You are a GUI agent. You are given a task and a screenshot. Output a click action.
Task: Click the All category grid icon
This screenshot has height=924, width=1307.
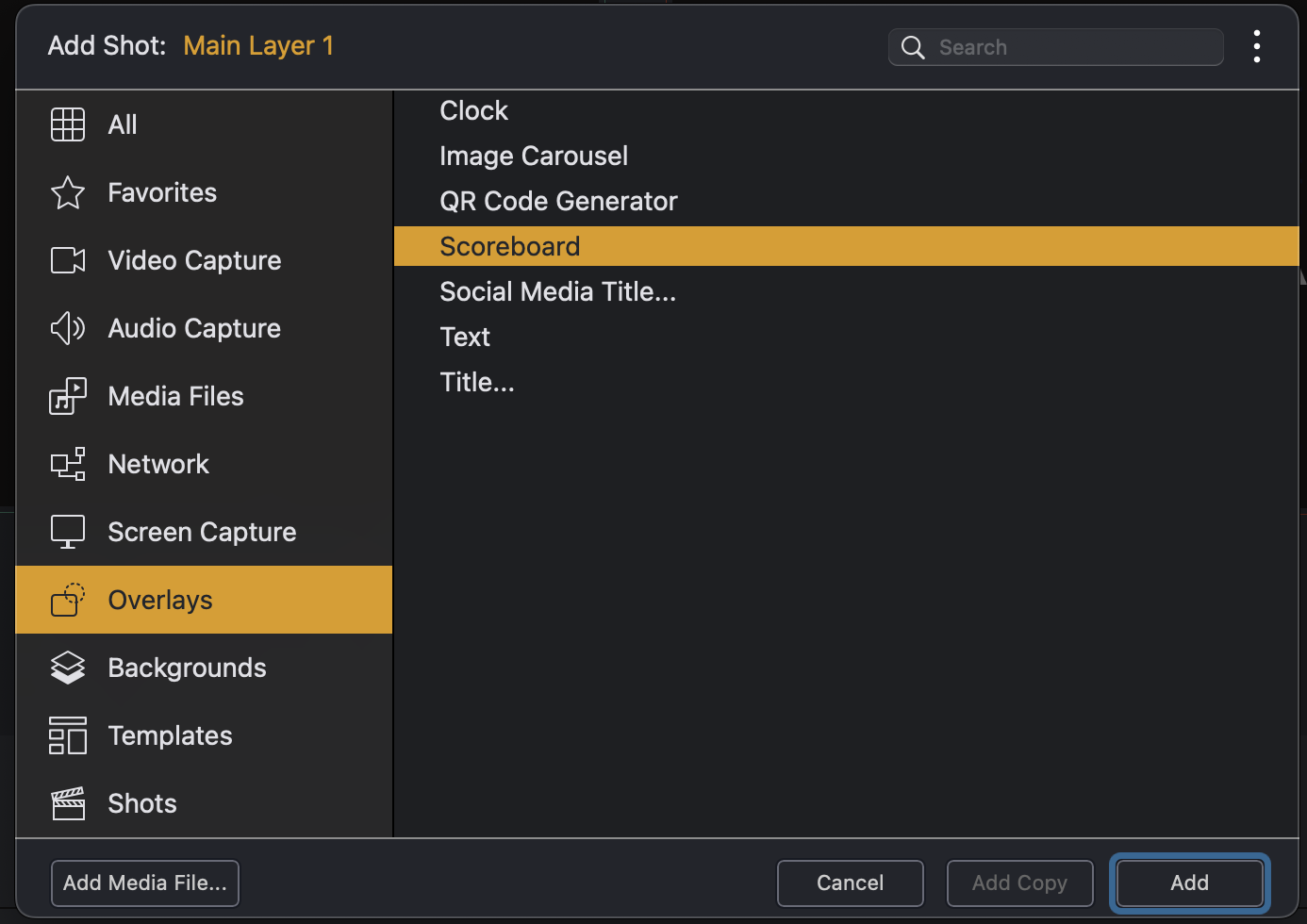(x=68, y=124)
